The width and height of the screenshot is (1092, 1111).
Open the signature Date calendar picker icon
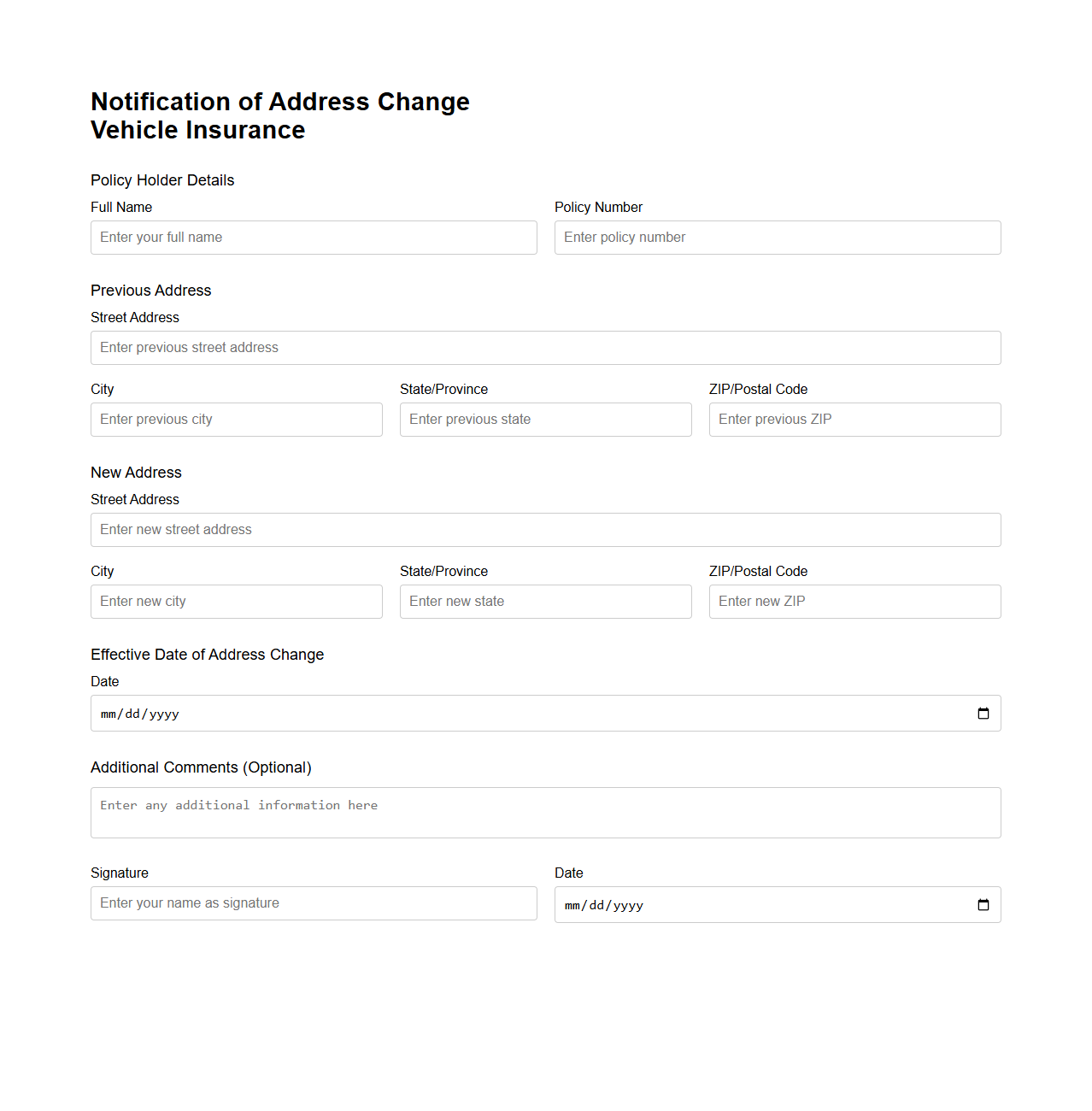[x=983, y=904]
